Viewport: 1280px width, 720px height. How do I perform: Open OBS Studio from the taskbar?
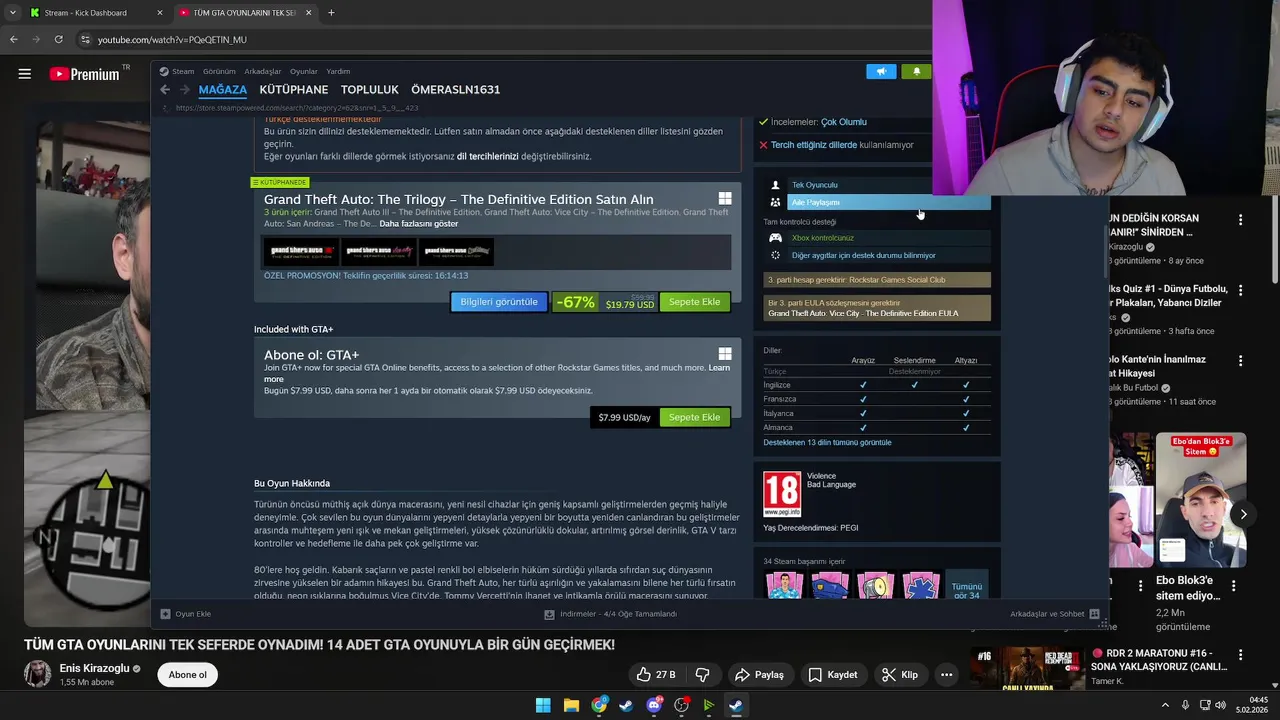[x=682, y=705]
